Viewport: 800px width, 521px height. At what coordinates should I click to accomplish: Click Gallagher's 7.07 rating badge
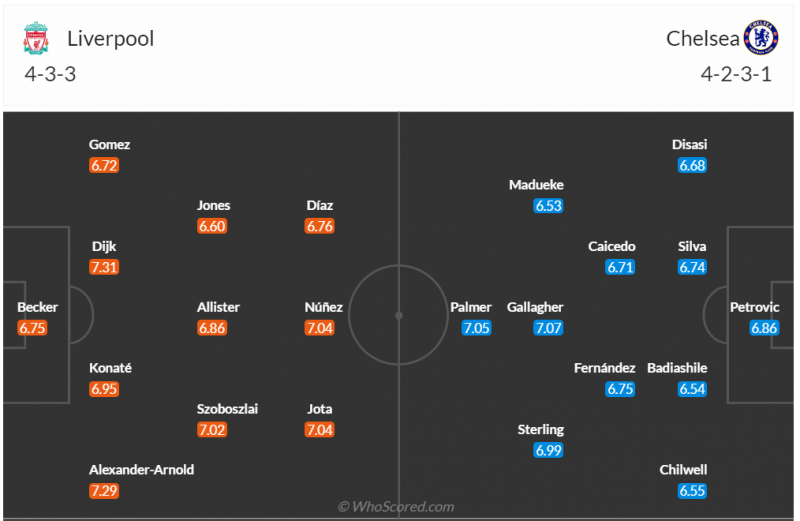click(x=548, y=328)
